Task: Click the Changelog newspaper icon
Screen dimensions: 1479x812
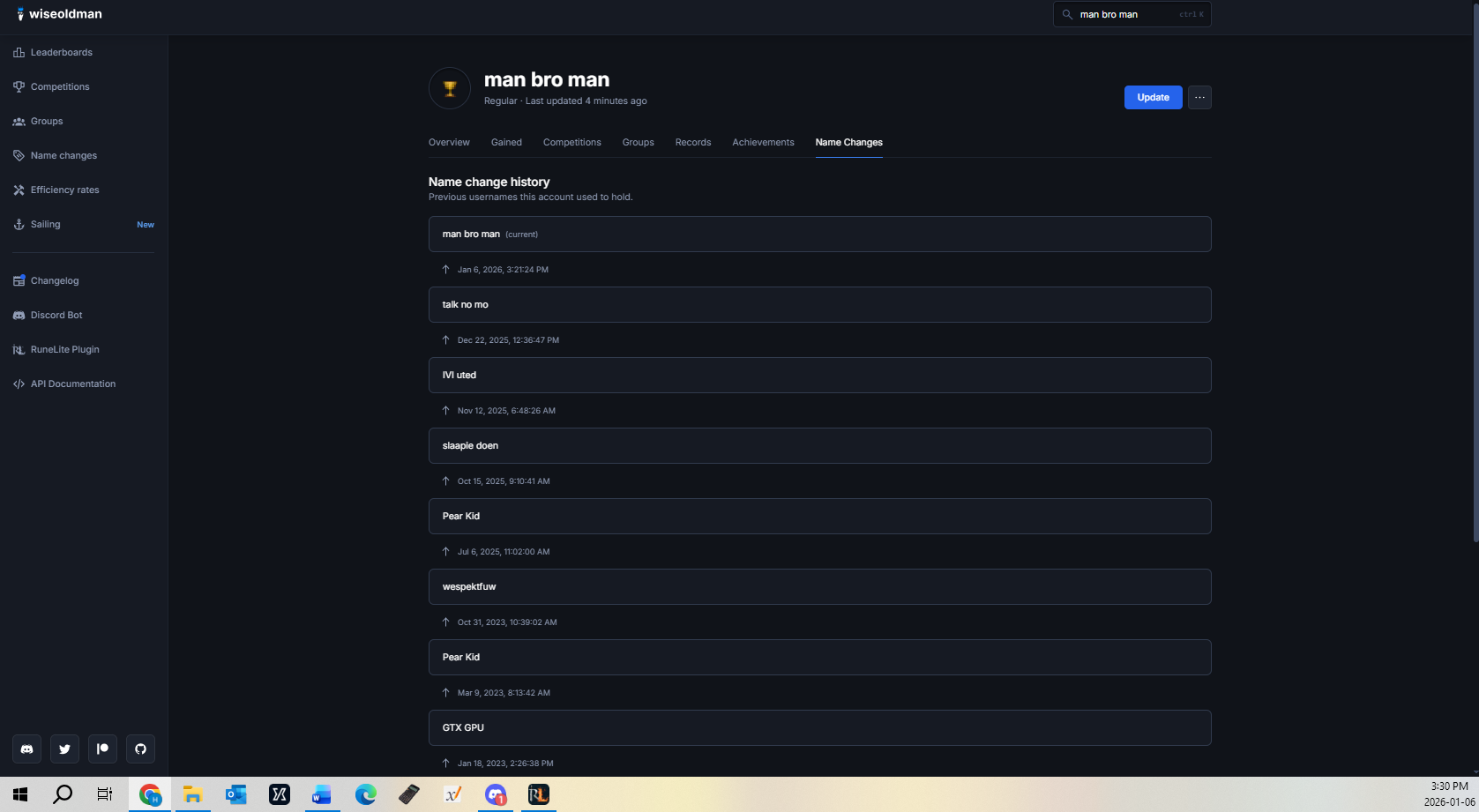Action: tap(19, 280)
